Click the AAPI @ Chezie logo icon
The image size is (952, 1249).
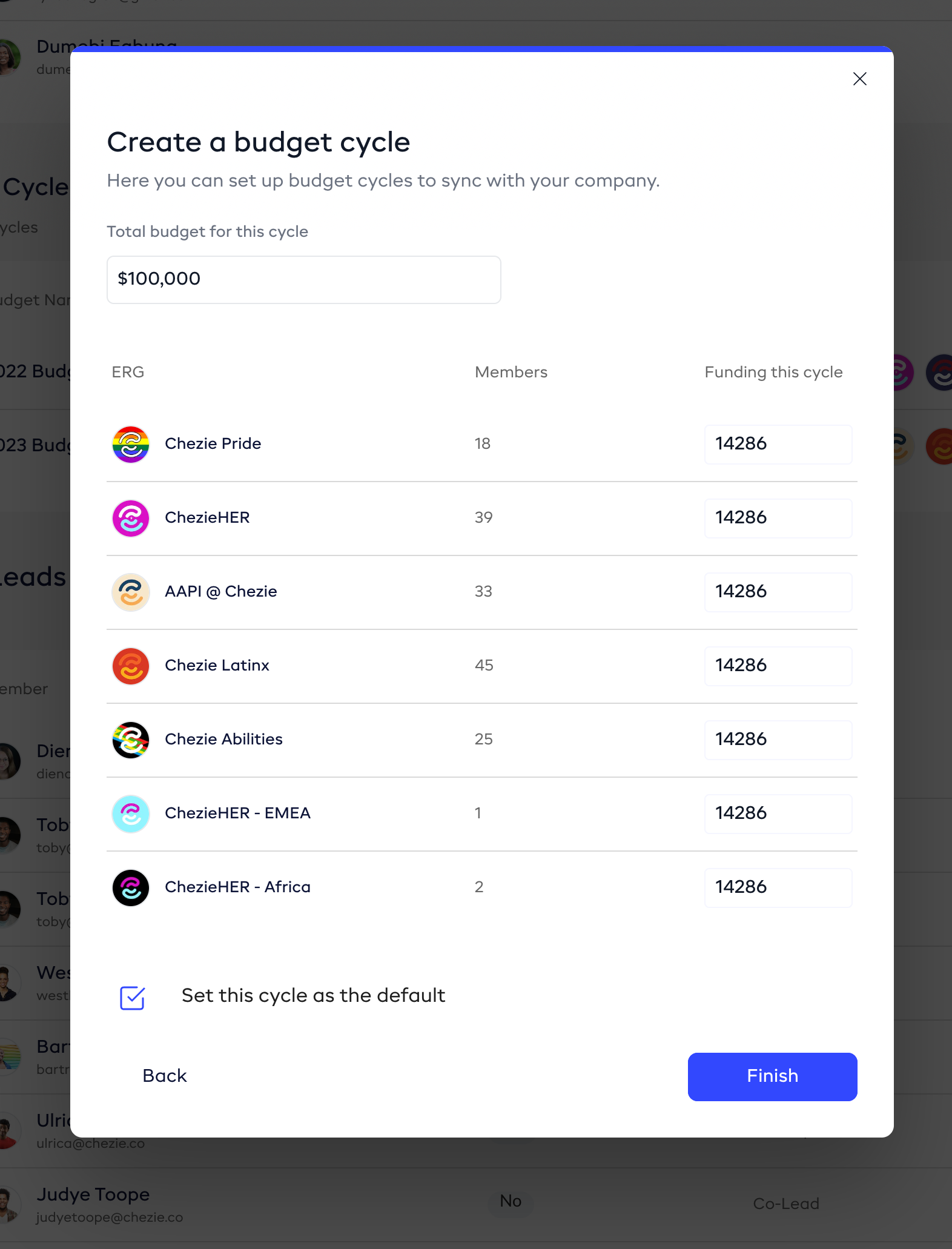tap(131, 592)
